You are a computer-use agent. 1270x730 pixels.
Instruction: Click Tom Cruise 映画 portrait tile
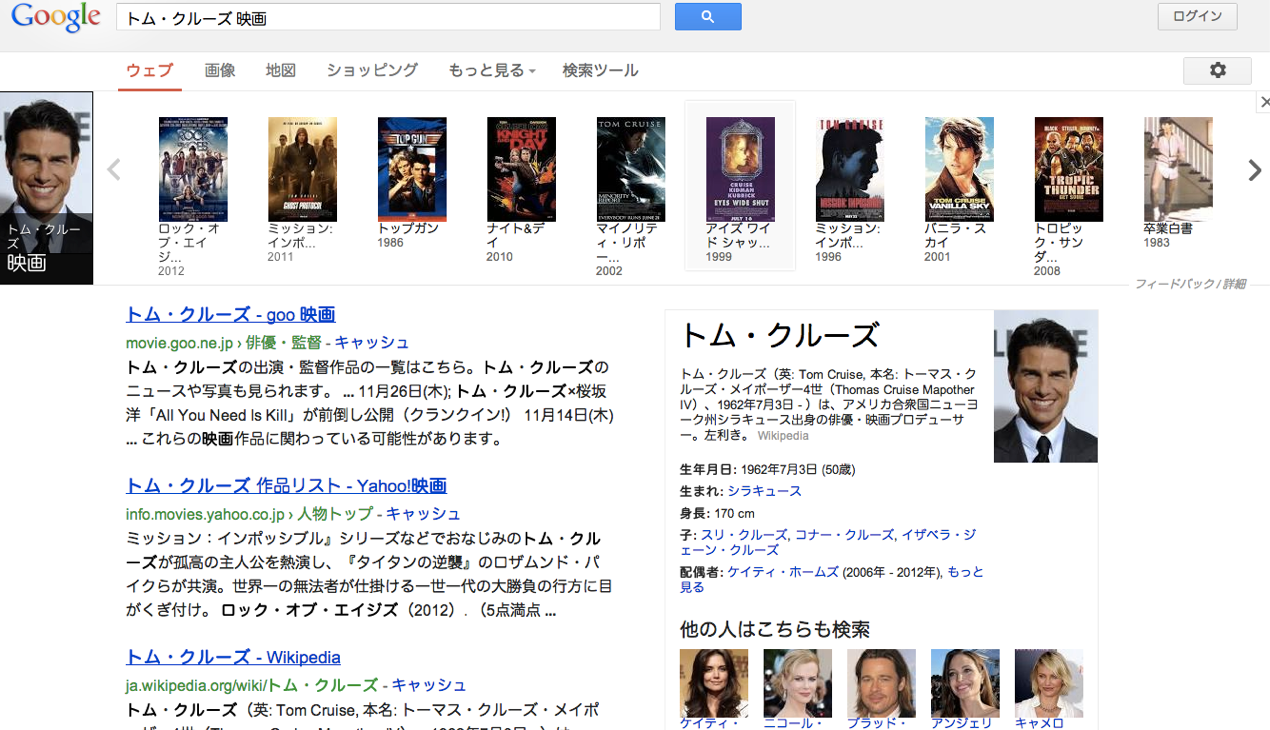click(x=46, y=188)
